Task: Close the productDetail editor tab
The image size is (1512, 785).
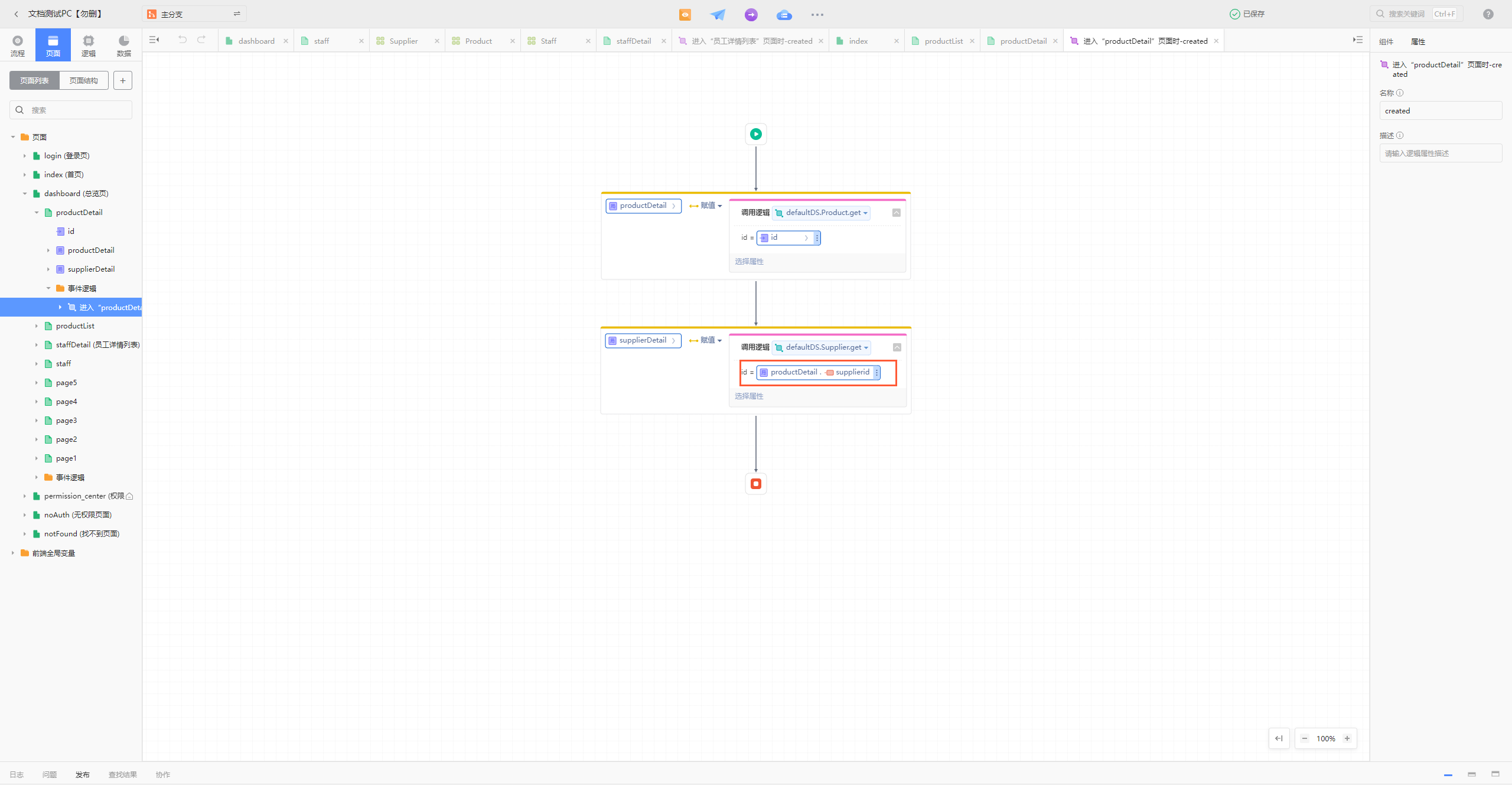Action: (1055, 41)
